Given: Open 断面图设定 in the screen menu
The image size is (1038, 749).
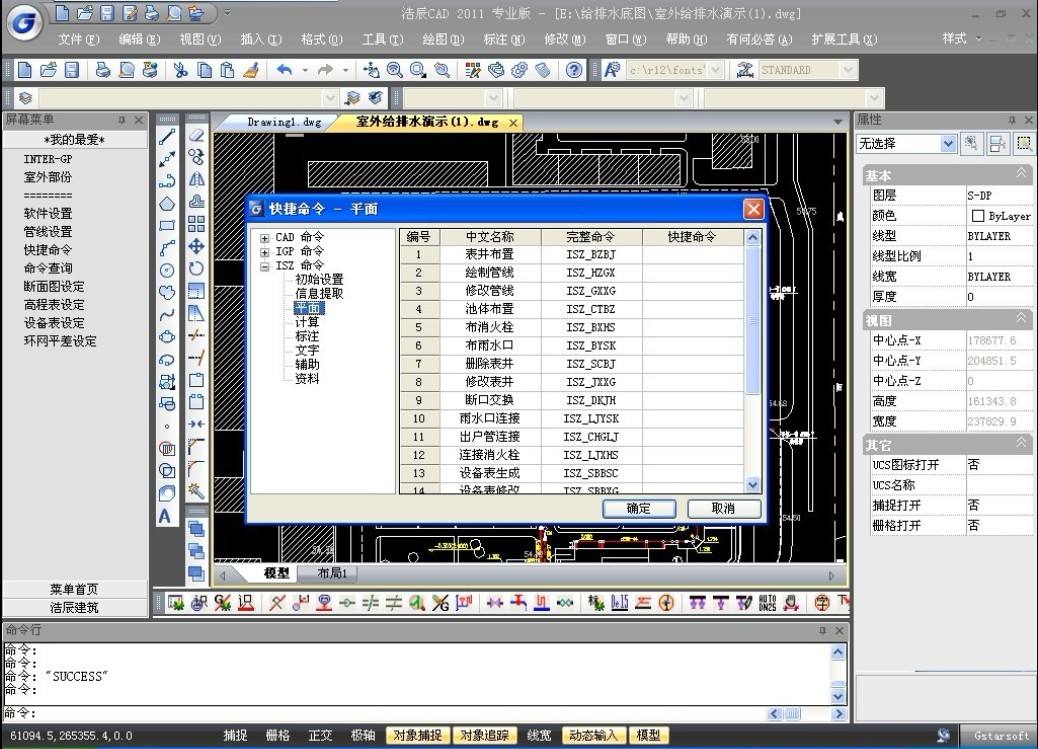Looking at the screenshot, I should pyautogui.click(x=54, y=287).
